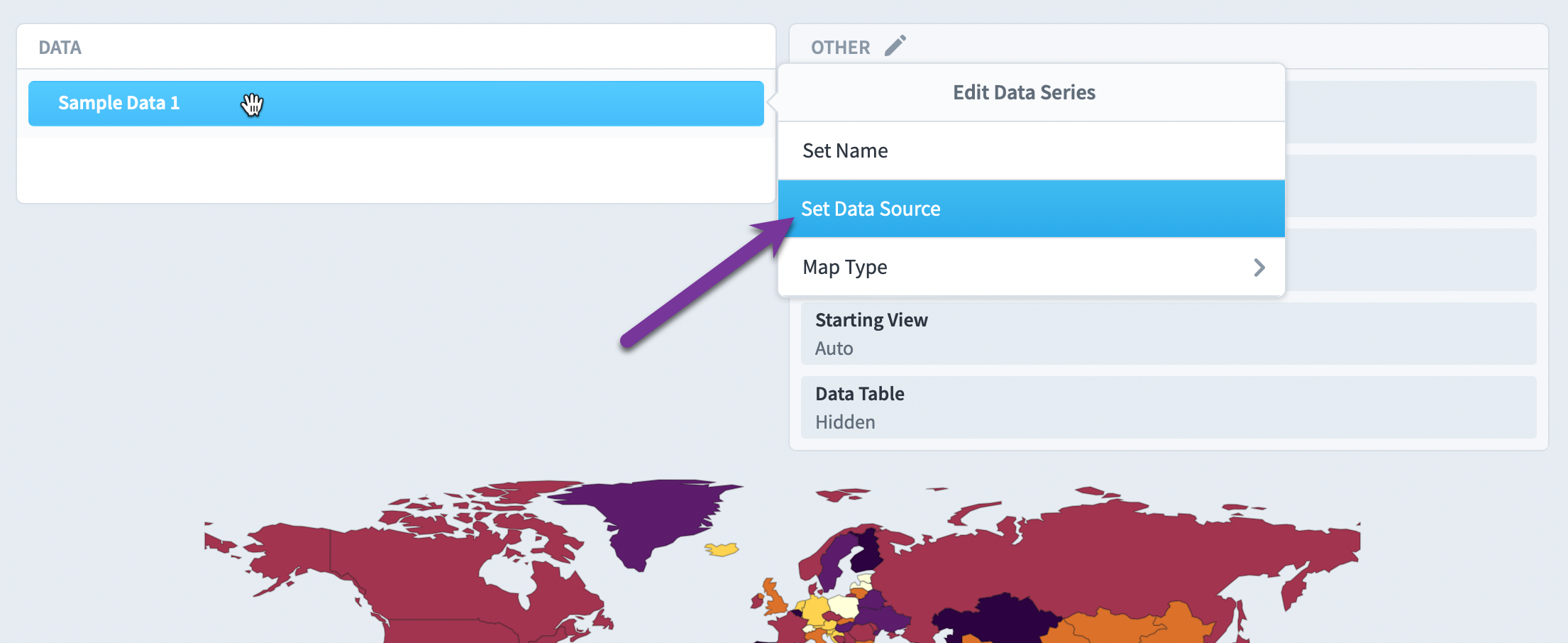1568x643 pixels.
Task: Select the Sample Data 1 series row
Action: [396, 104]
